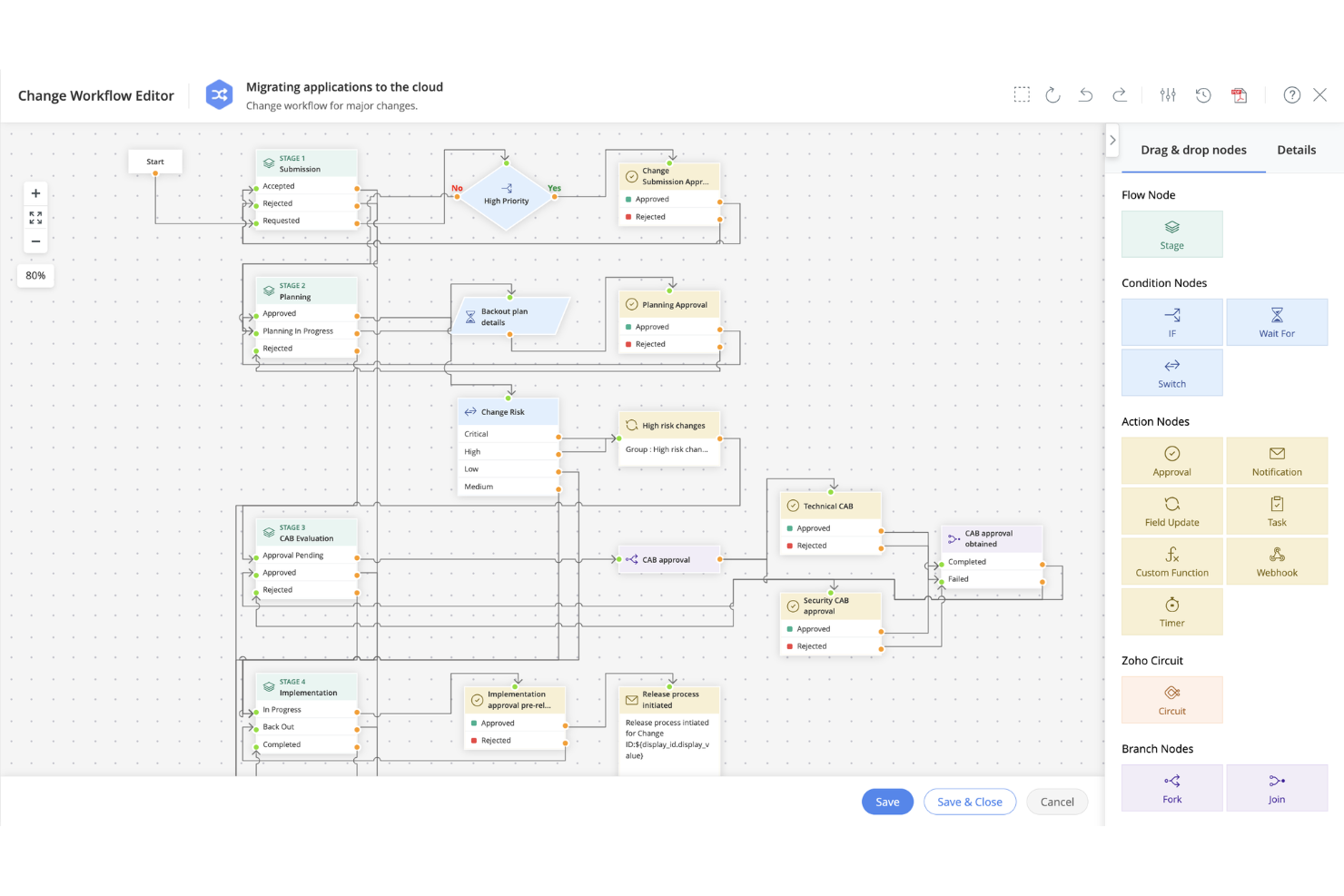Select the Webhook action node
The width and height of the screenshot is (1344, 896).
(1277, 560)
